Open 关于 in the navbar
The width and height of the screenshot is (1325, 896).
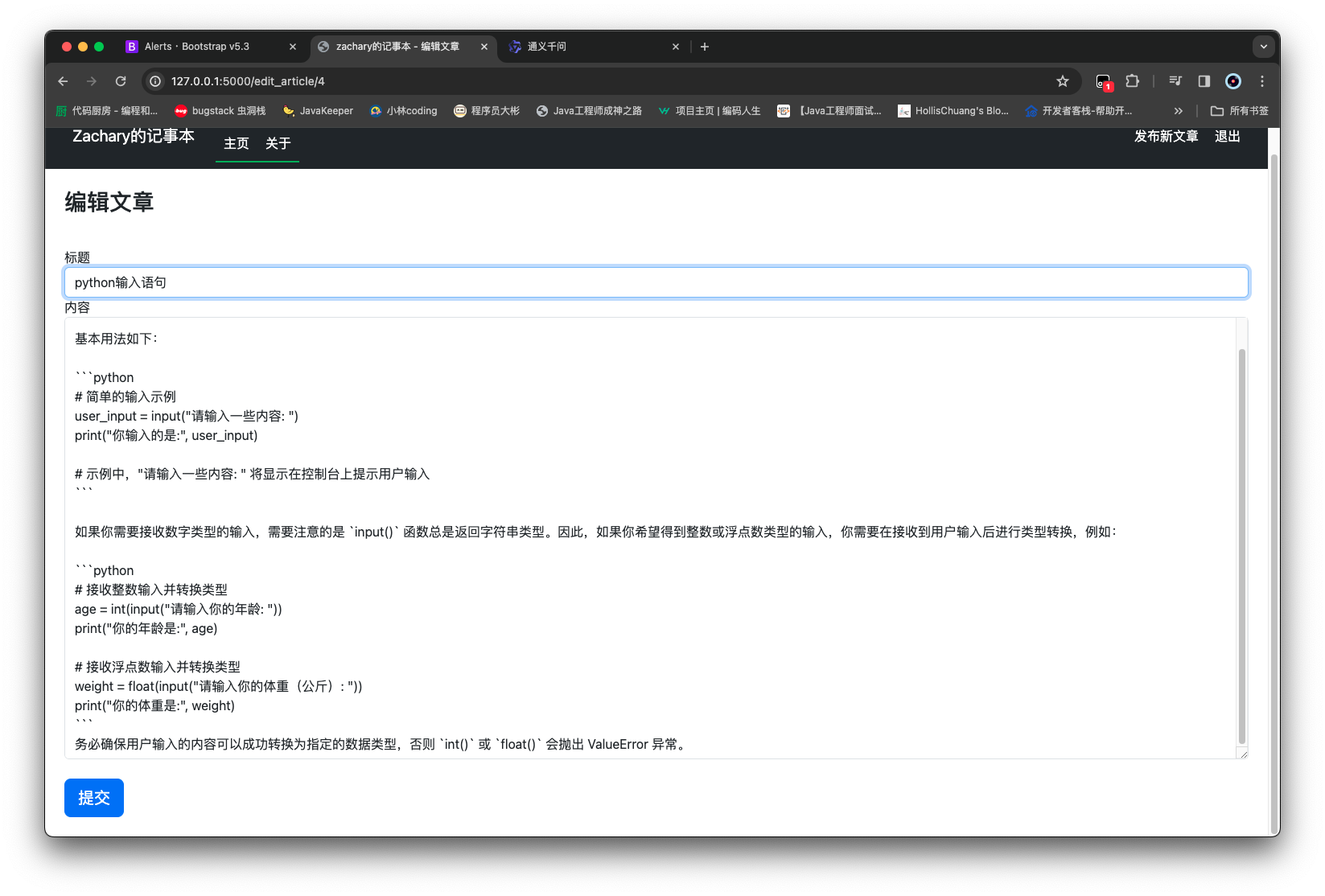coord(278,143)
